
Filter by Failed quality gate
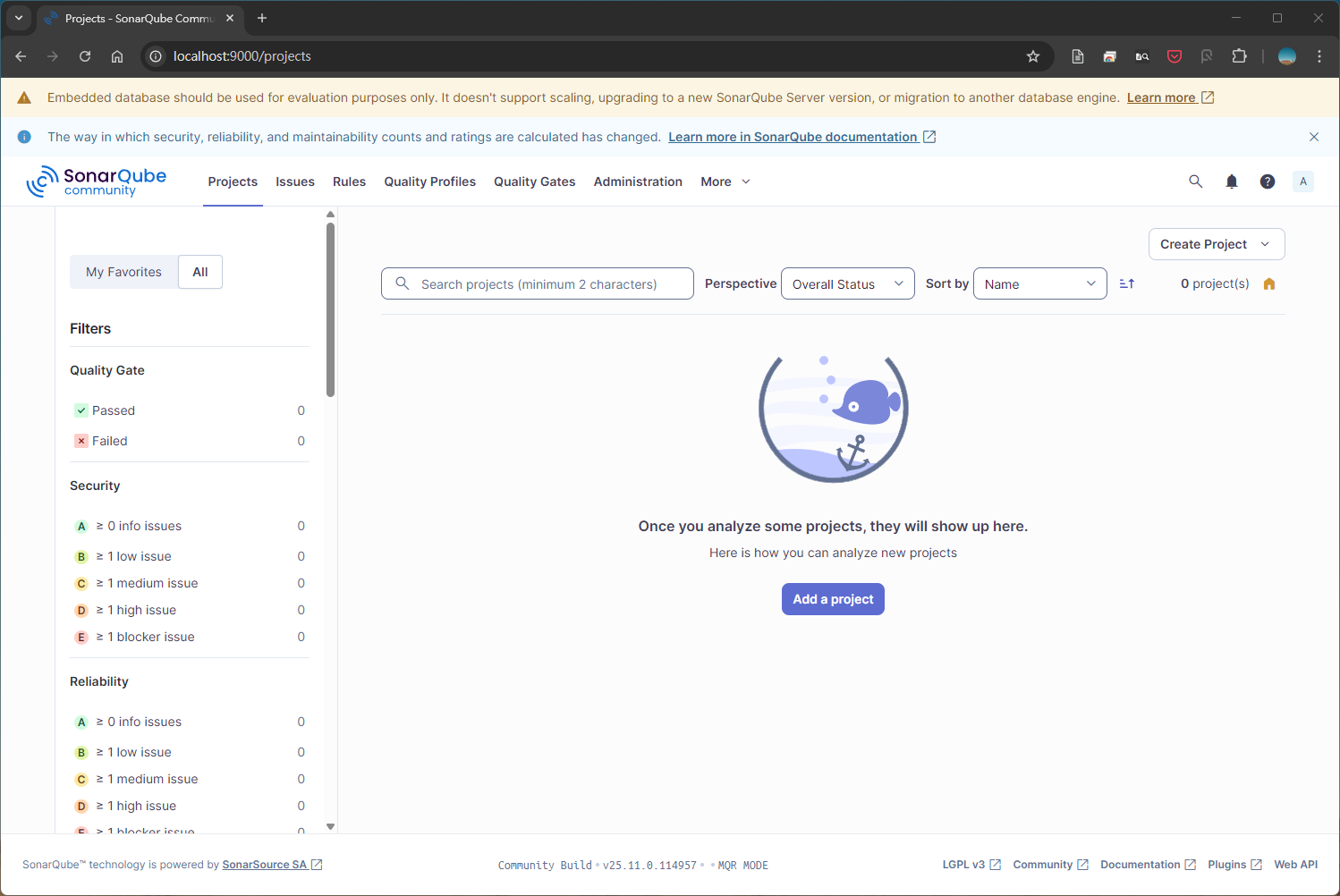click(109, 441)
